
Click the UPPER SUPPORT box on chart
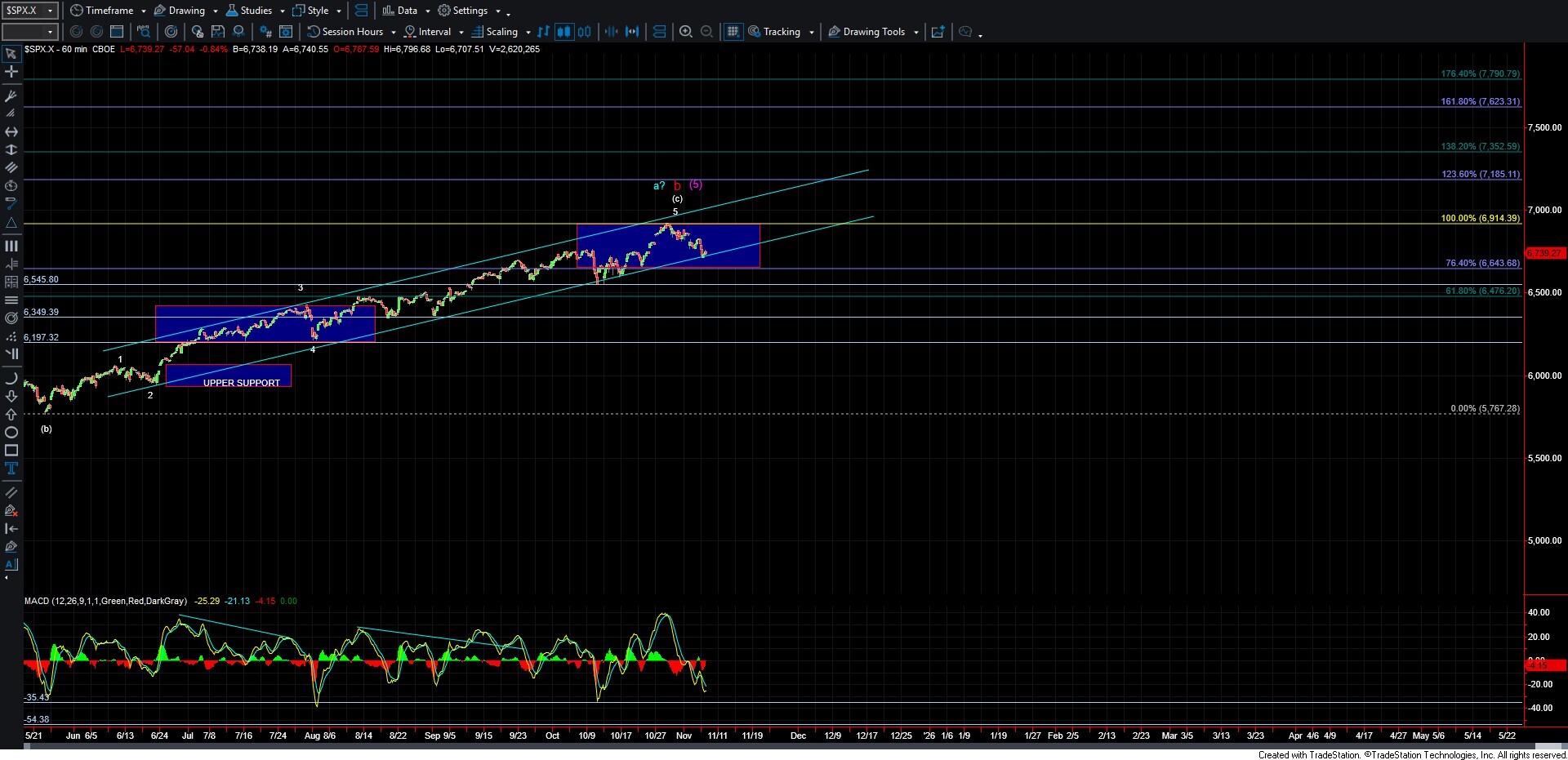coord(229,376)
